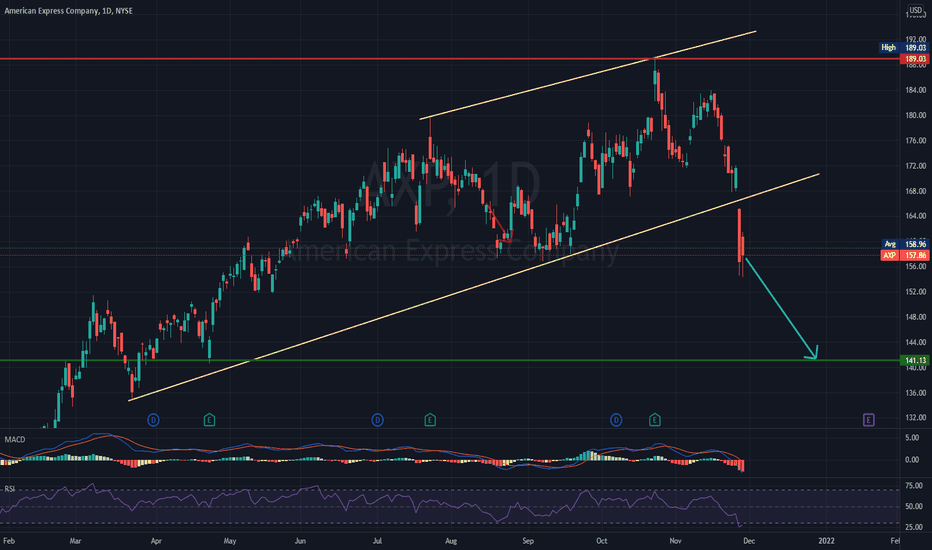Click the RSI 25.00 scale value
This screenshot has width=932, height=550.
tap(914, 527)
